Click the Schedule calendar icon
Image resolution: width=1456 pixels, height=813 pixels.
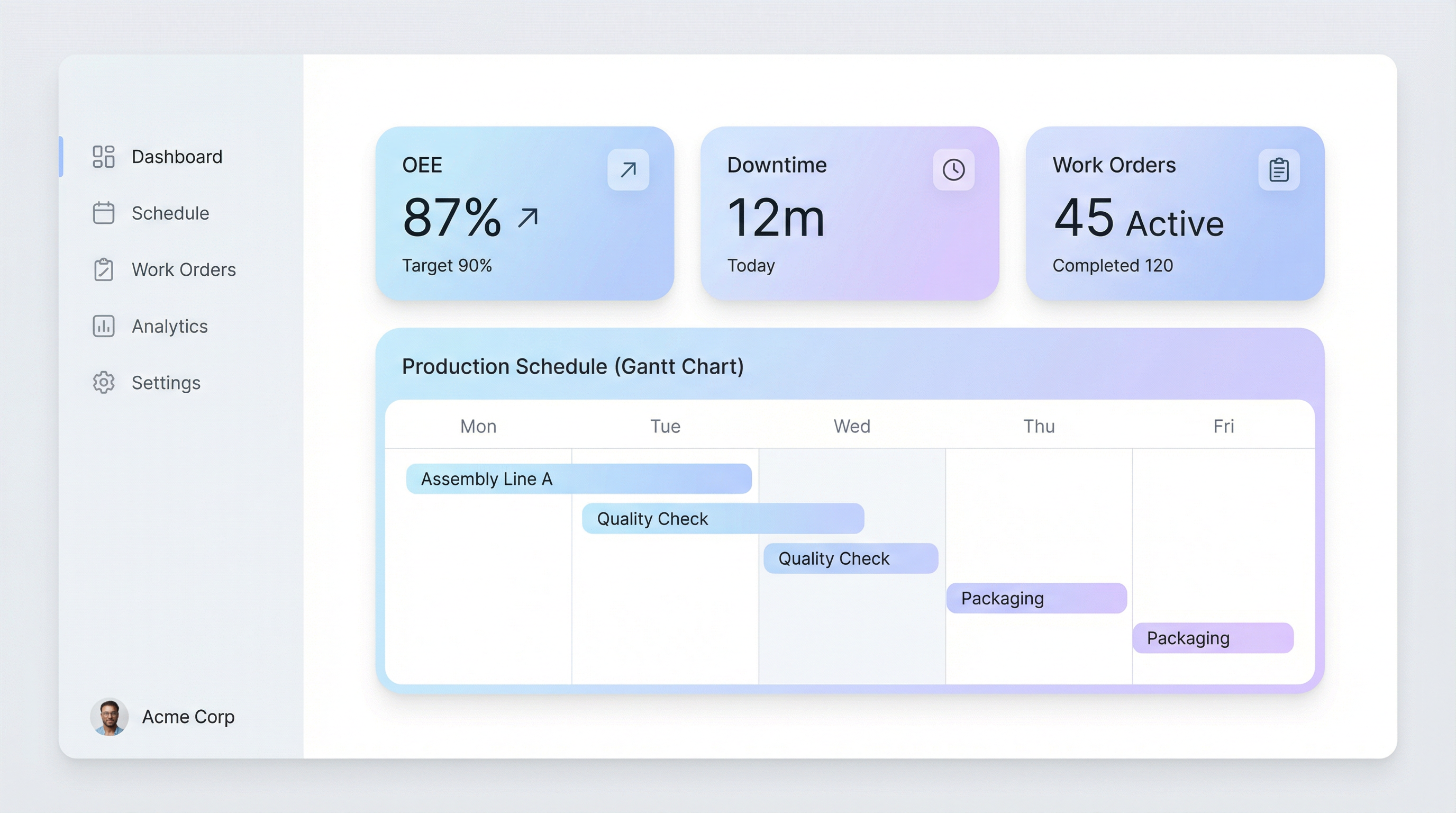pyautogui.click(x=104, y=213)
